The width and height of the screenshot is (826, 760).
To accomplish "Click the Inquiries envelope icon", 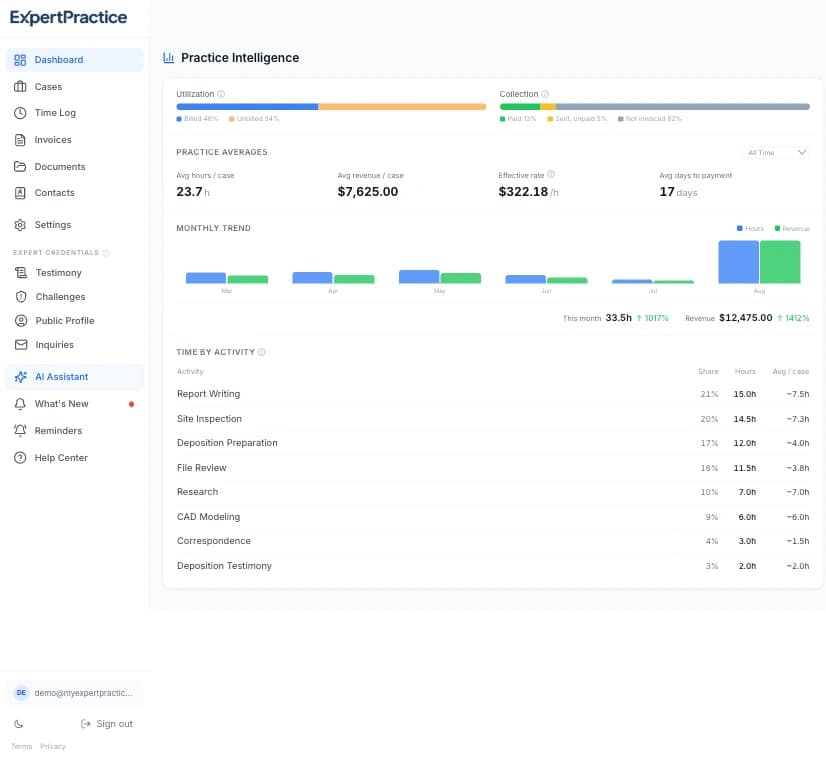I will (21, 344).
